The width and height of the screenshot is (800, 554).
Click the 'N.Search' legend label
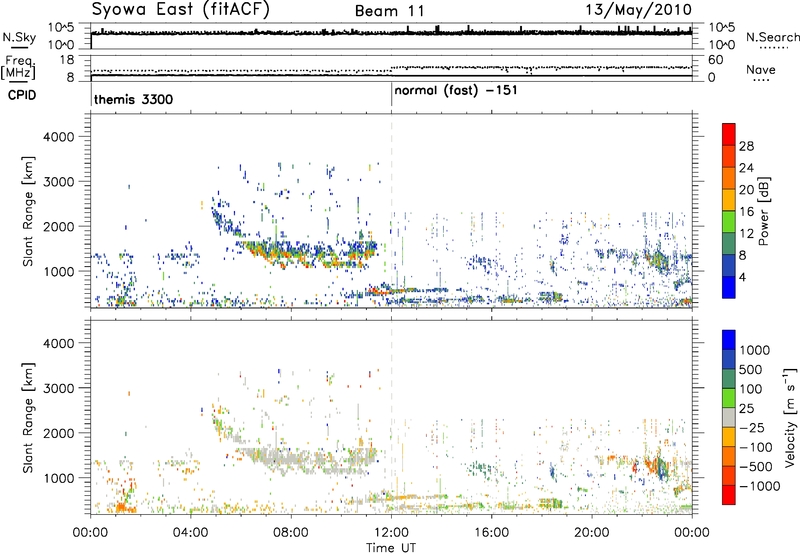click(772, 37)
